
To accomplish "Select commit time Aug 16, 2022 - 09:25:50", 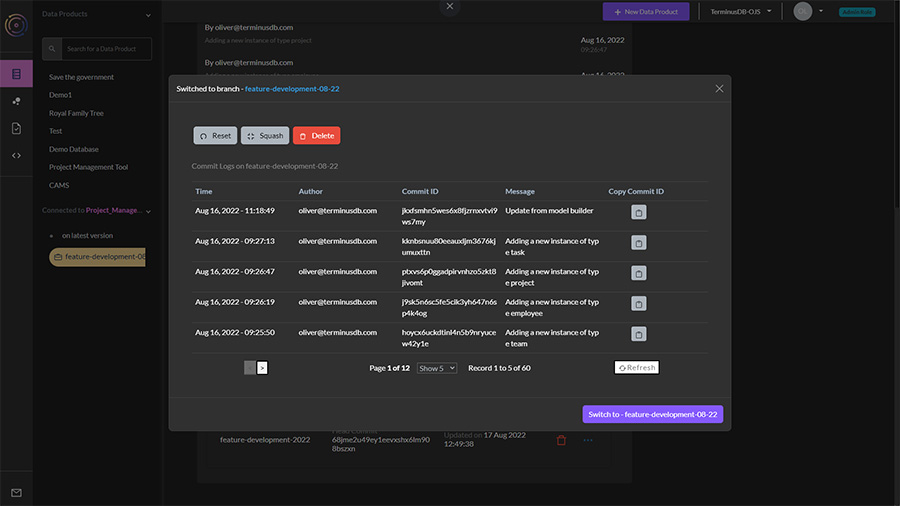I will [235, 332].
